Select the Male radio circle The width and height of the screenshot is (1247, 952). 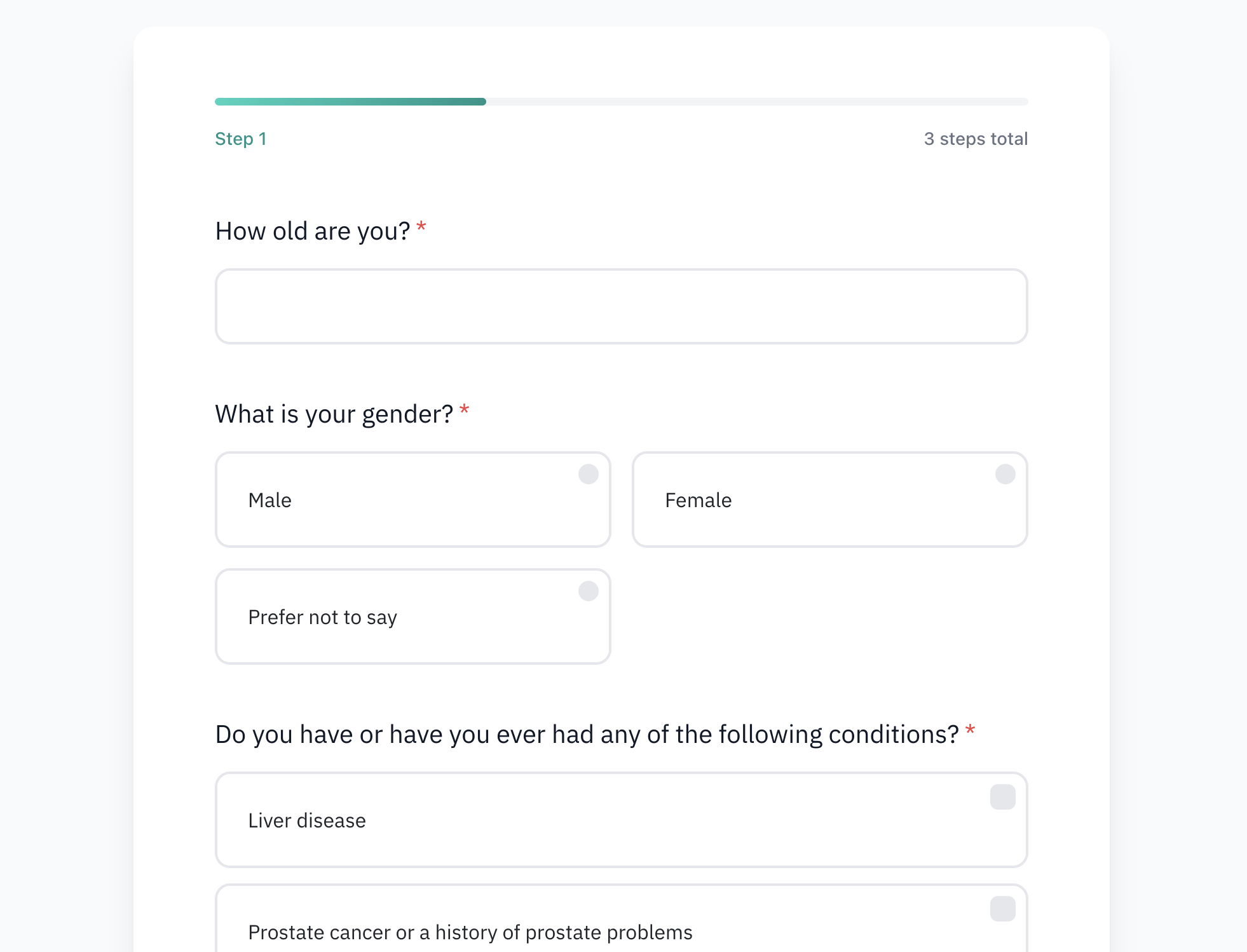pos(588,474)
